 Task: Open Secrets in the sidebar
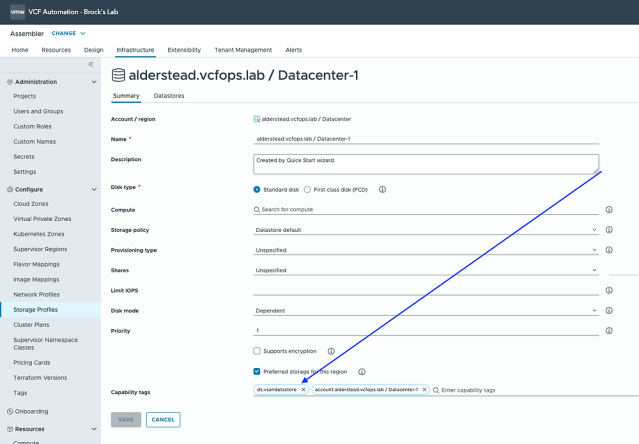(24, 156)
